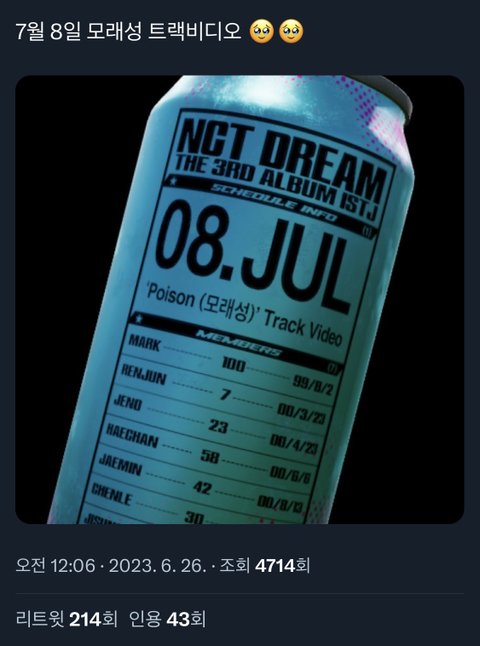Click the star icon on MEMBERS banner
Viewport: 480px width, 646px height.
click(136, 318)
